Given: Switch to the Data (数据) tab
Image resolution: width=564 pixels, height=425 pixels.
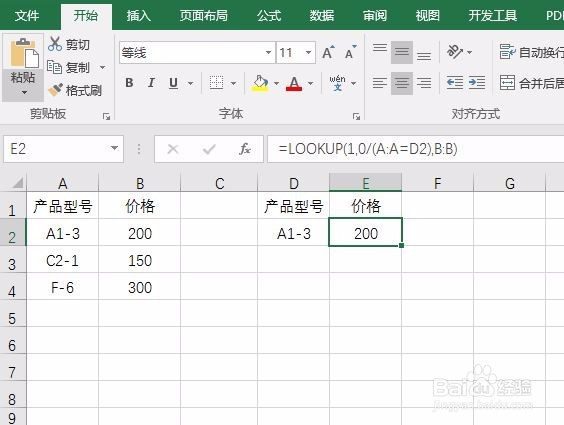Looking at the screenshot, I should 322,15.
